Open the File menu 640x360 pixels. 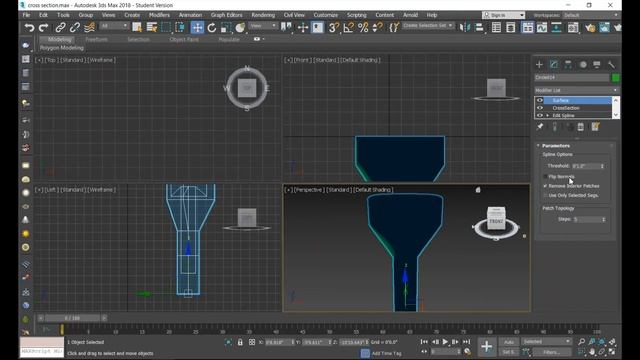[x=27, y=15]
